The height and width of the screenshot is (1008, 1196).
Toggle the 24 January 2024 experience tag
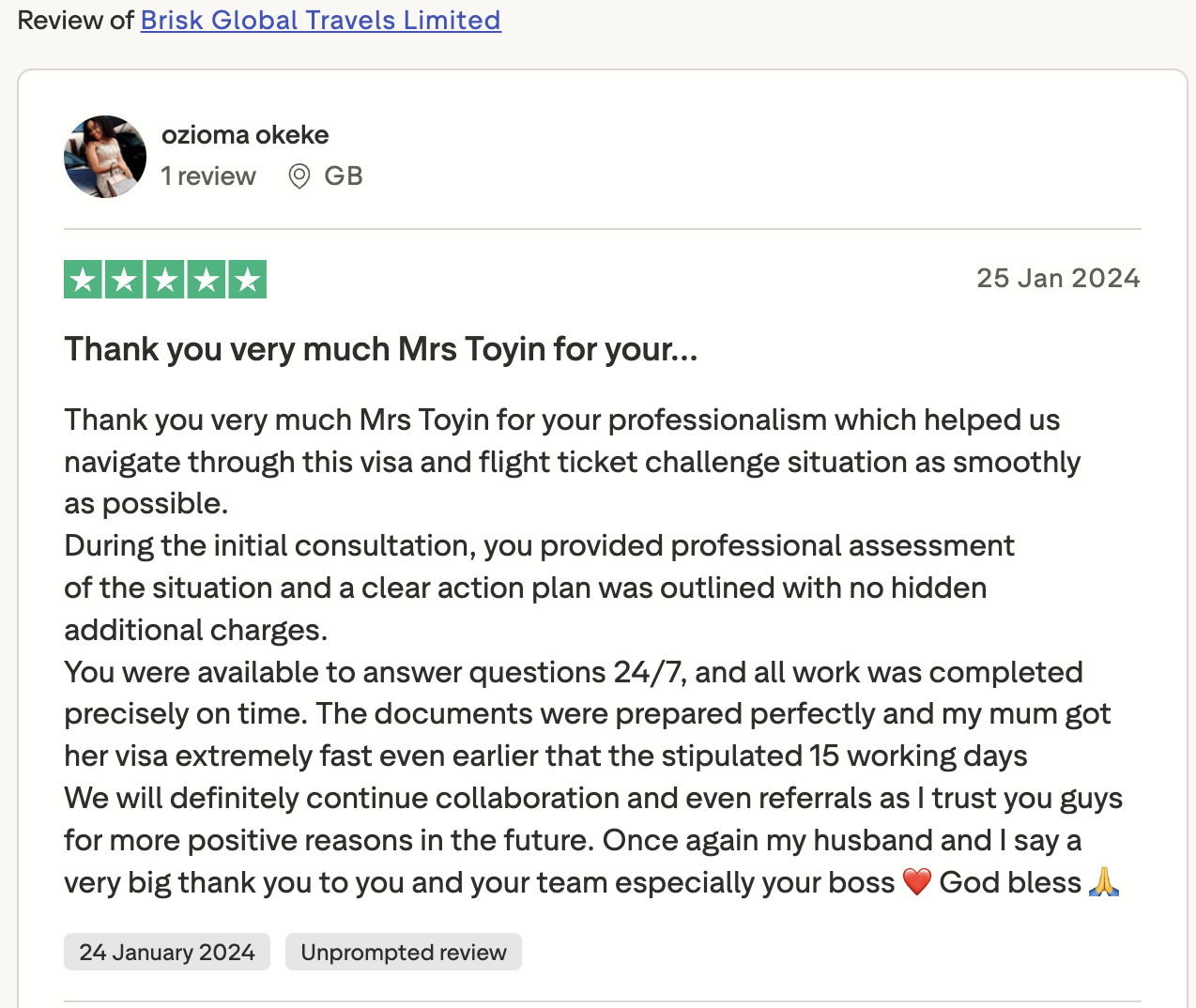point(166,952)
